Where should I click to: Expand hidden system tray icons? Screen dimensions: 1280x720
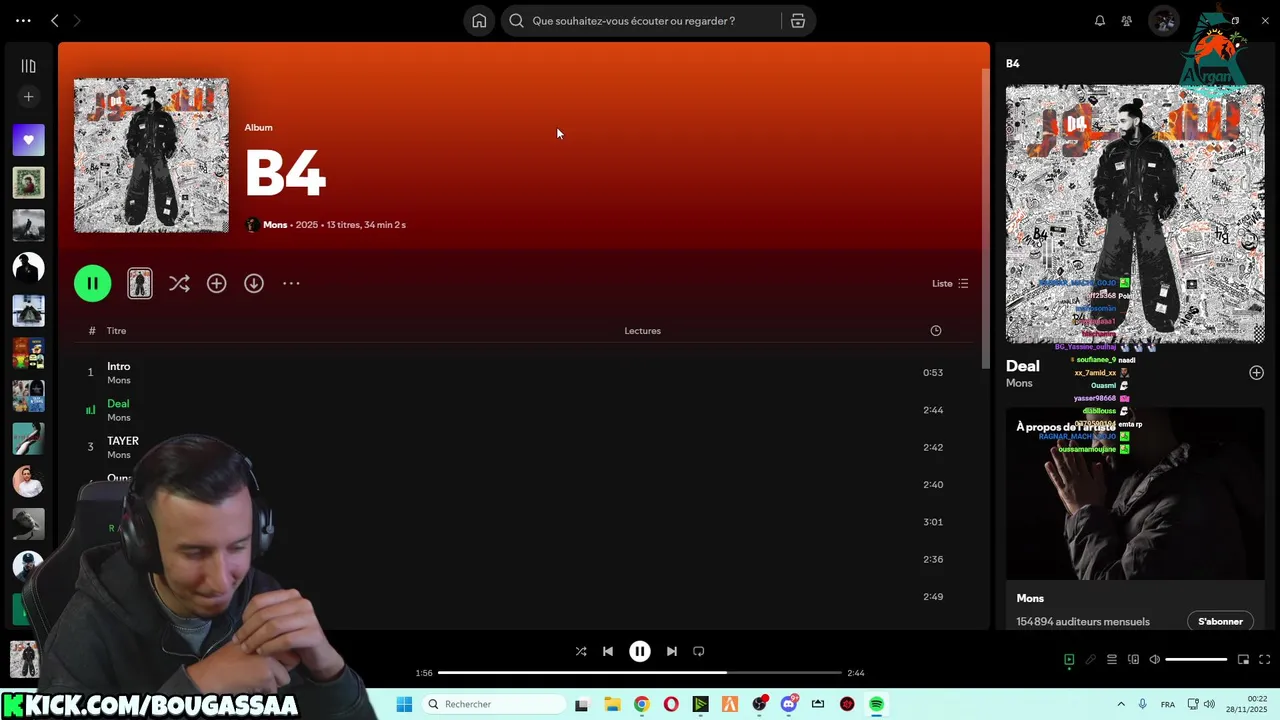point(1120,704)
